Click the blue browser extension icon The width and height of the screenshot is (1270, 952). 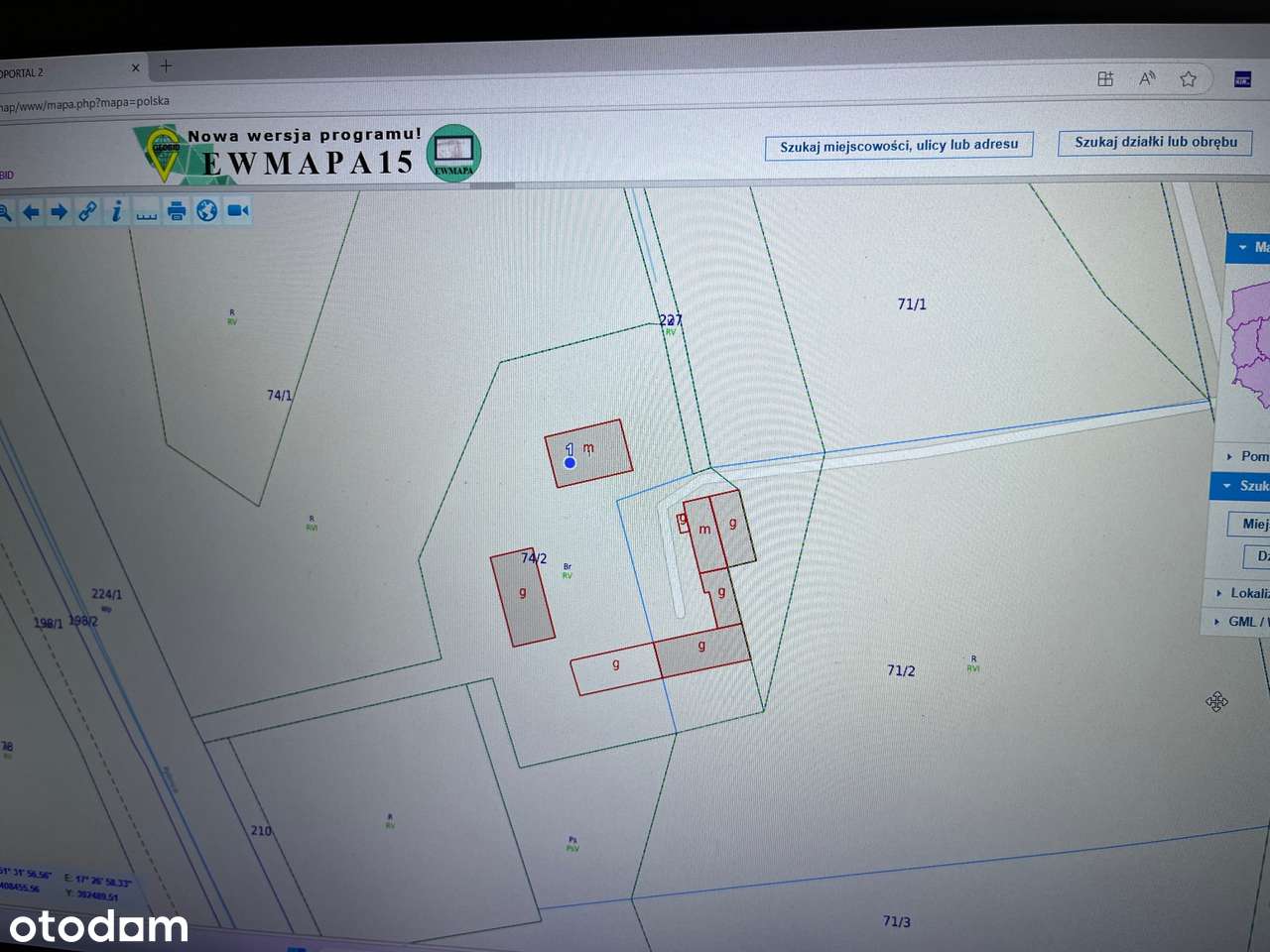pos(1242,79)
